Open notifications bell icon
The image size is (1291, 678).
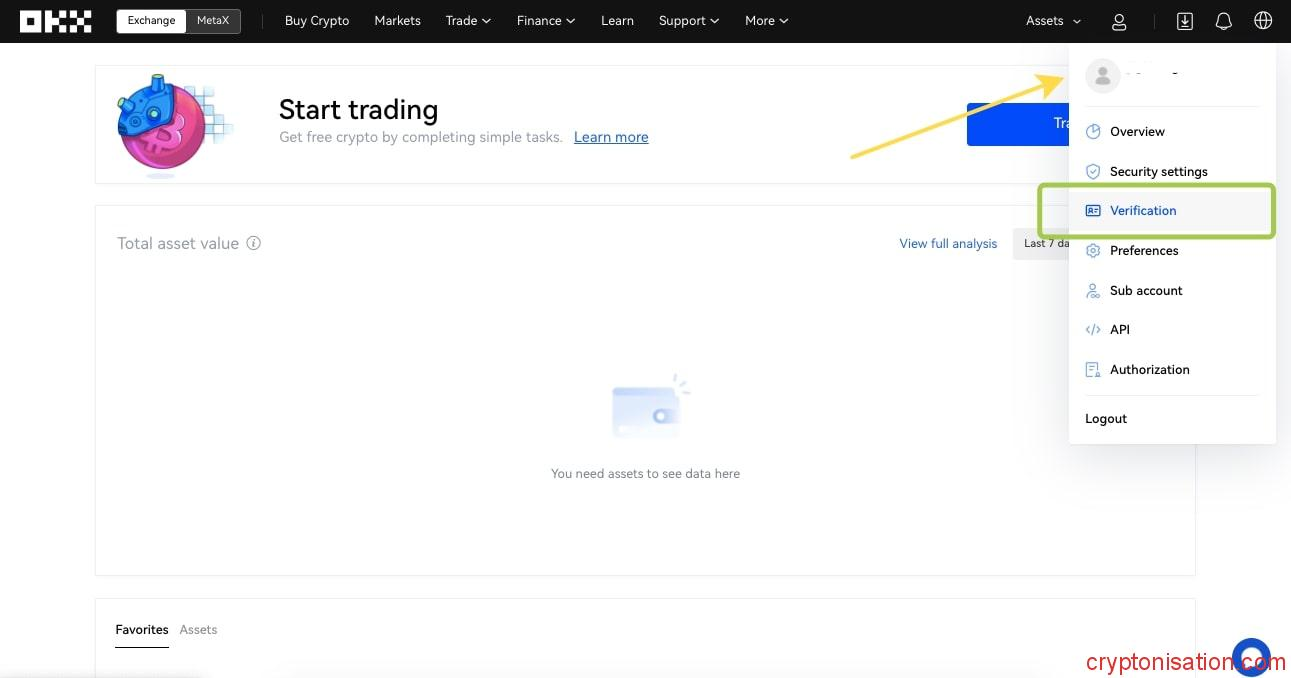click(x=1223, y=21)
